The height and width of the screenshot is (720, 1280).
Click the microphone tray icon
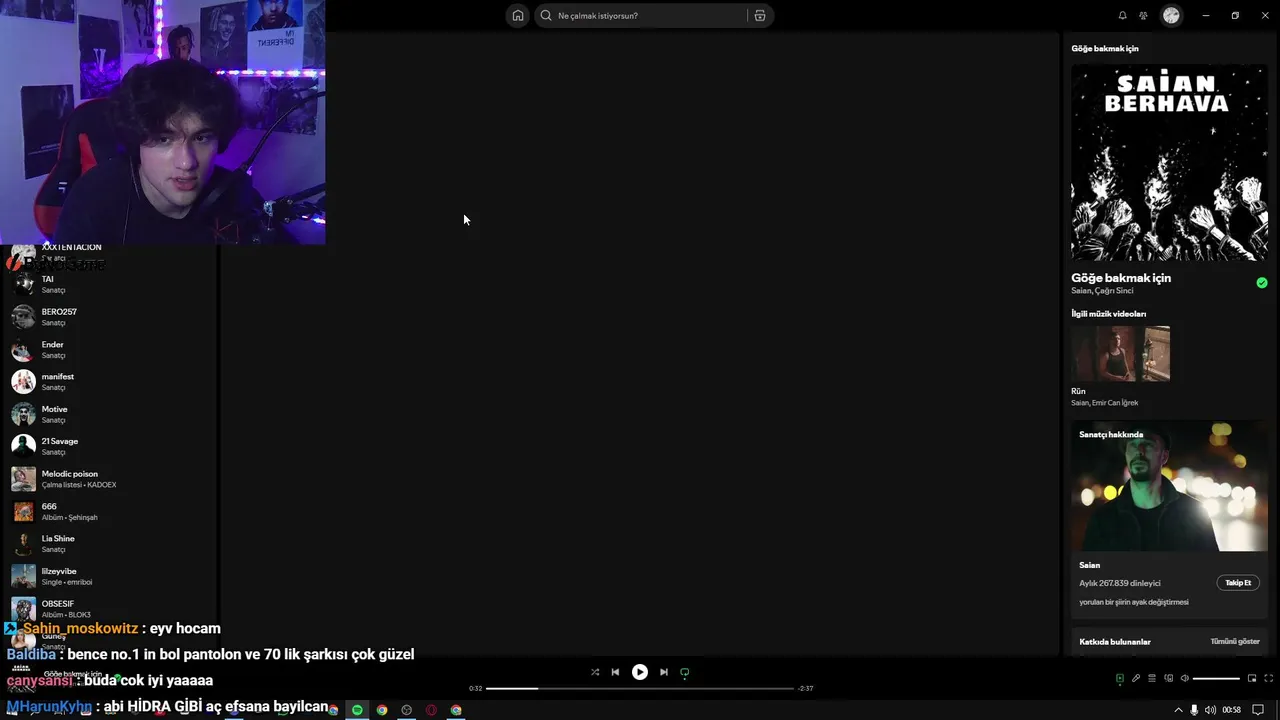pos(1194,710)
